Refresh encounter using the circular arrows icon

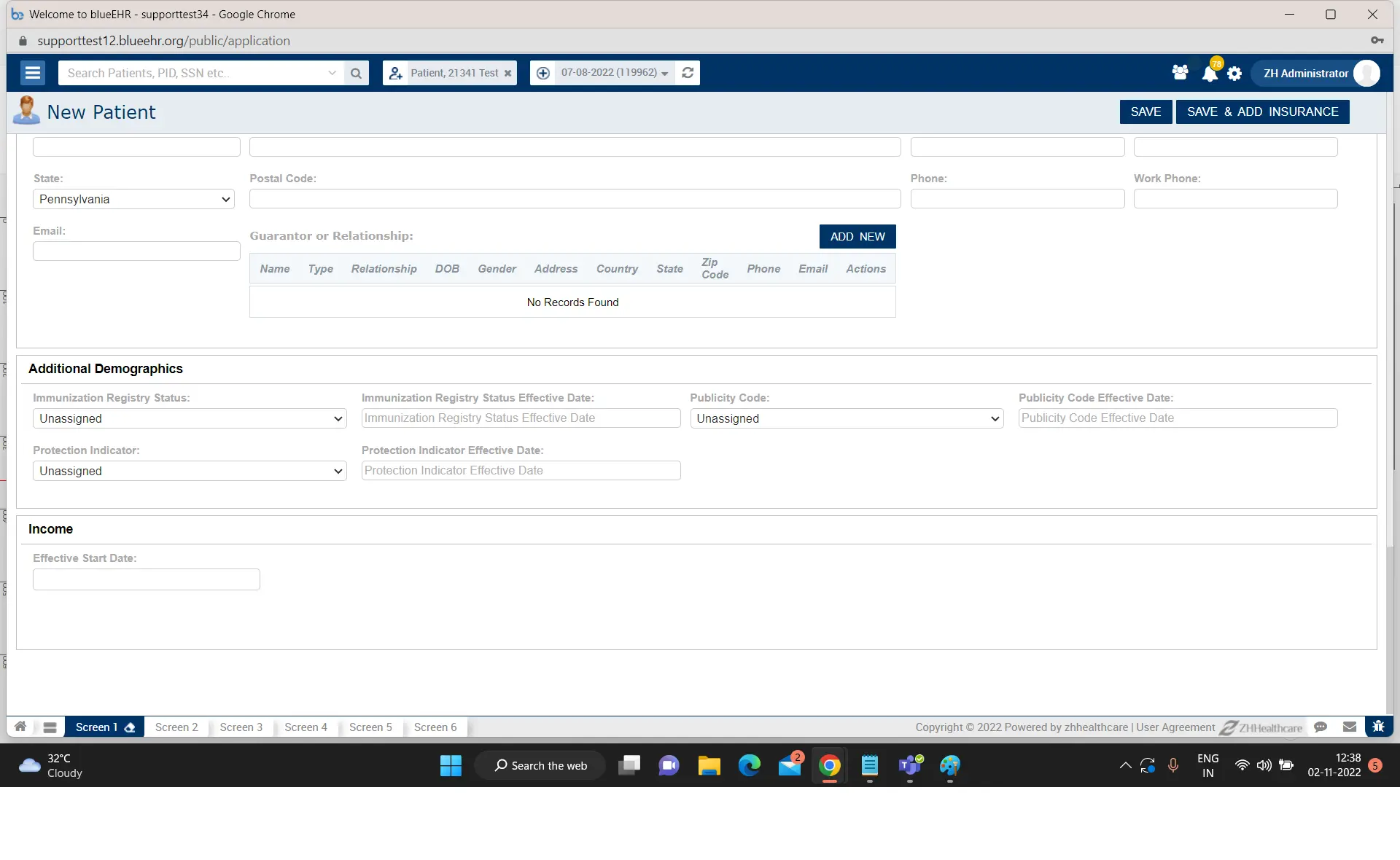pyautogui.click(x=688, y=73)
